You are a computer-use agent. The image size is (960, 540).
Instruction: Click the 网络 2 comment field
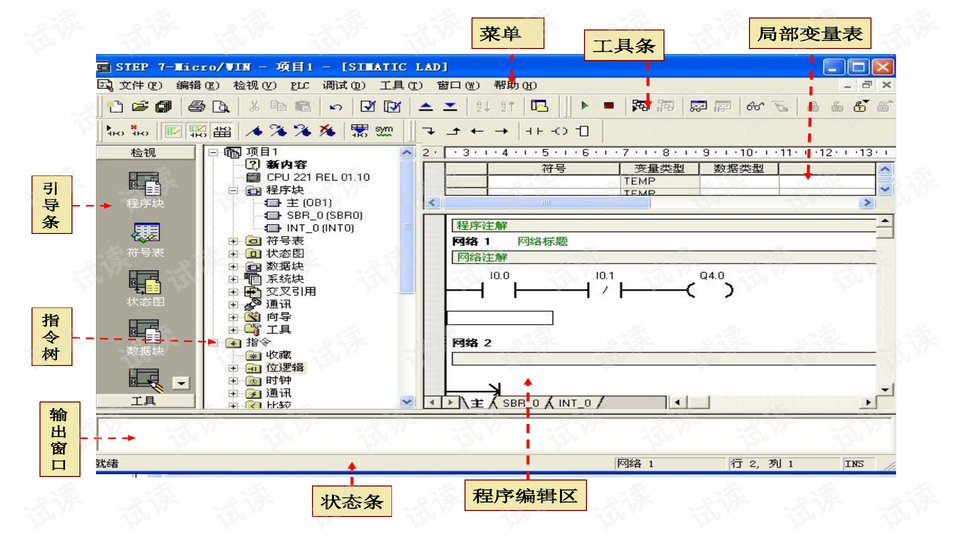tap(662, 359)
